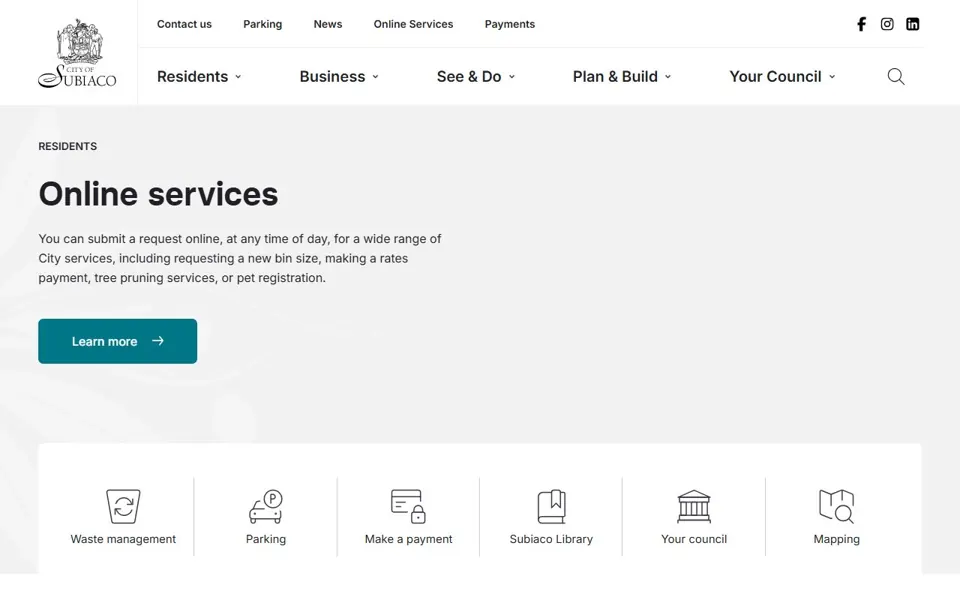The width and height of the screenshot is (960, 600).
Task: Open the See & Do main menu
Action: (469, 77)
